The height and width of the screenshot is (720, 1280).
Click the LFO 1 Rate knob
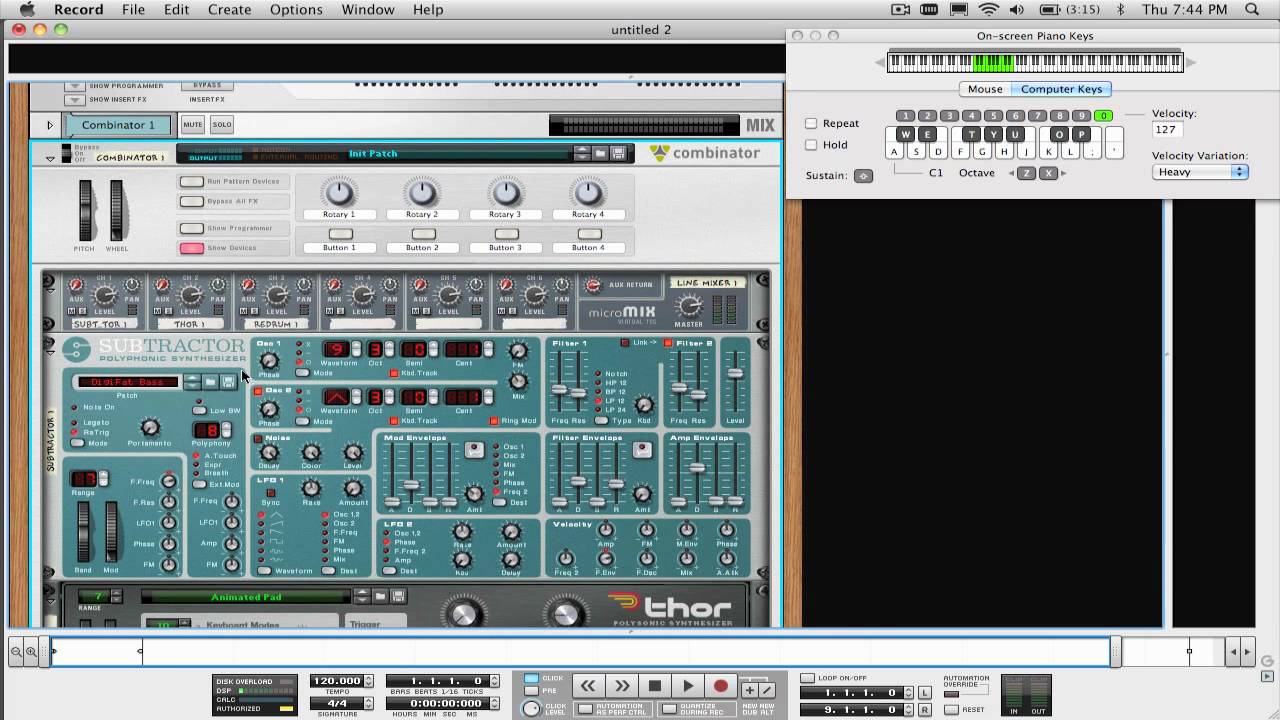311,488
